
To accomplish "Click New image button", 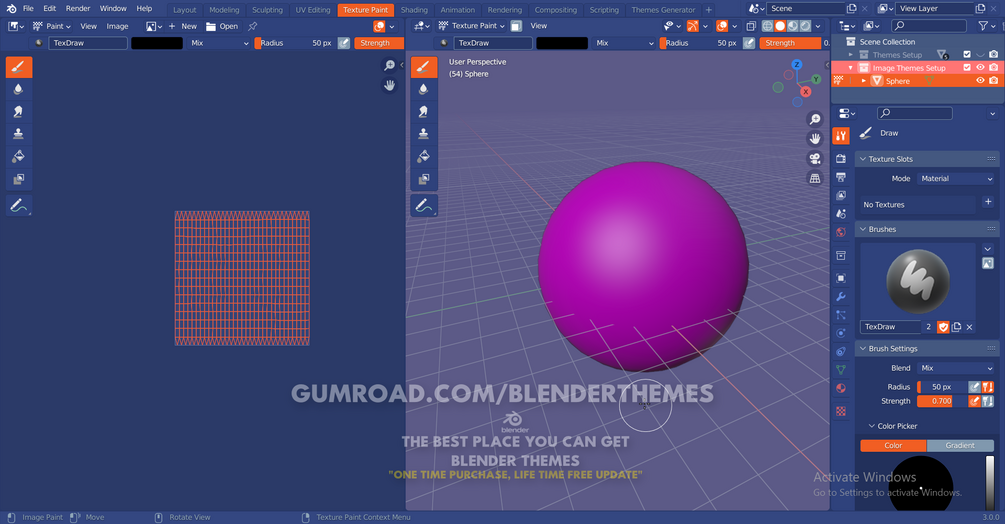I will [x=183, y=26].
